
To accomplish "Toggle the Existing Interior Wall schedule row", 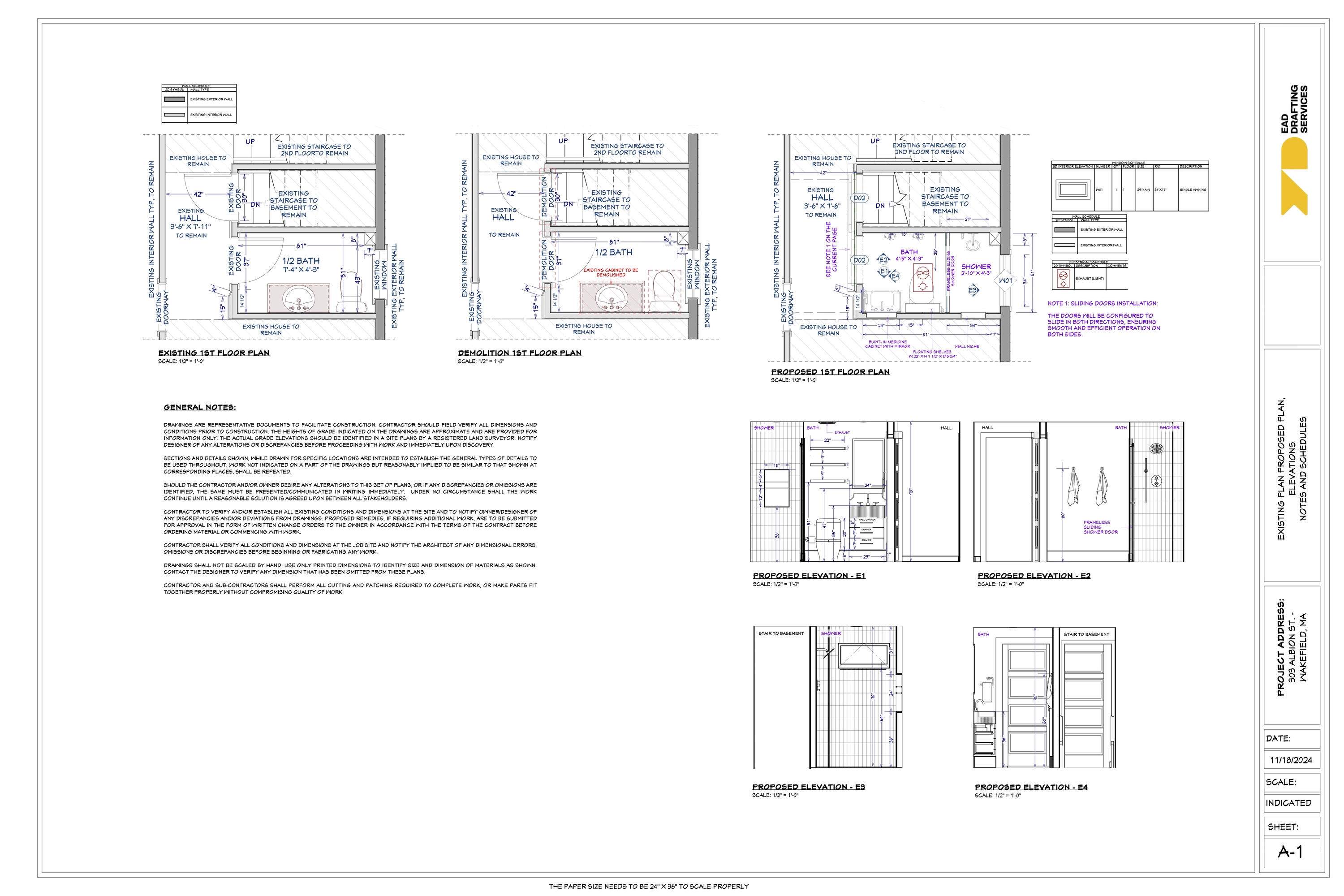I will 1101,245.
